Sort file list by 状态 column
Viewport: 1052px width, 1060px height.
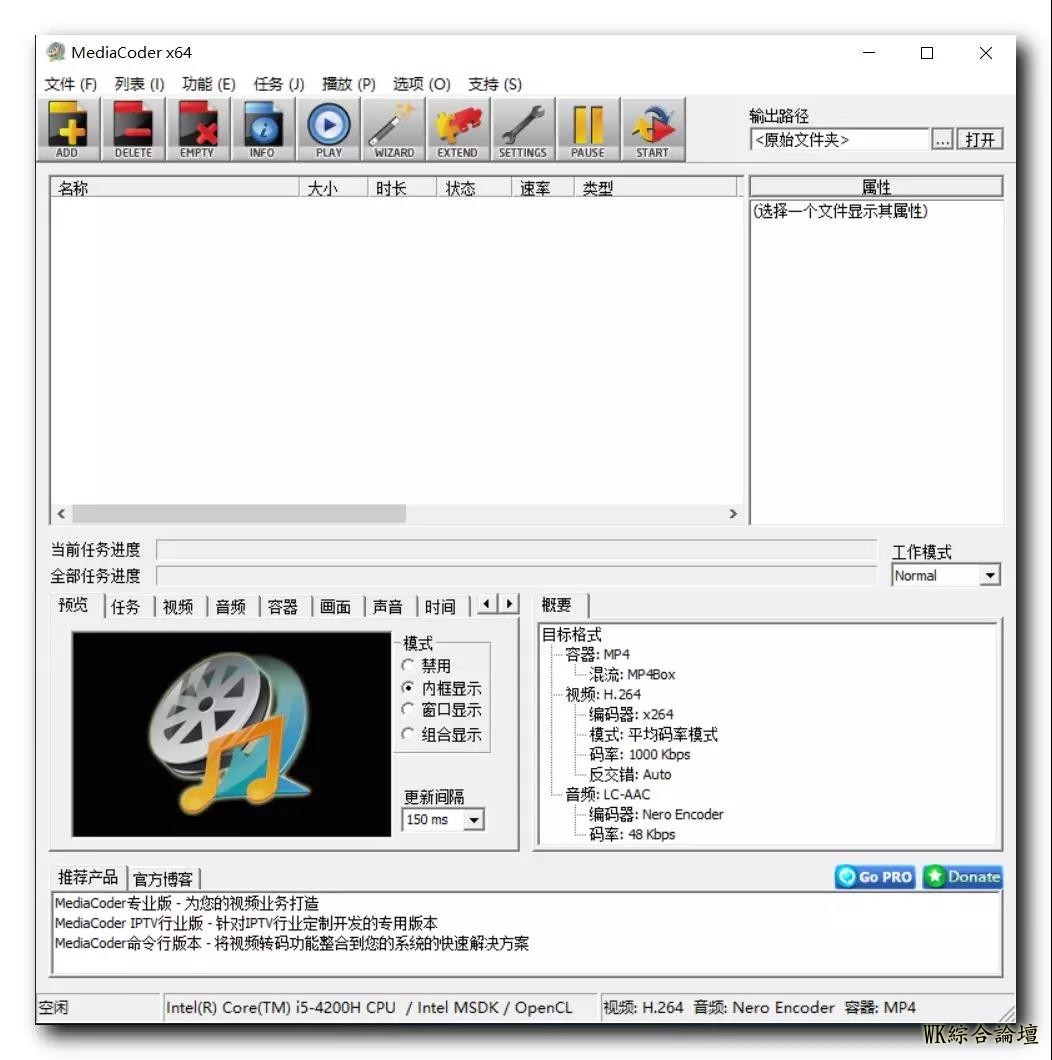click(474, 188)
